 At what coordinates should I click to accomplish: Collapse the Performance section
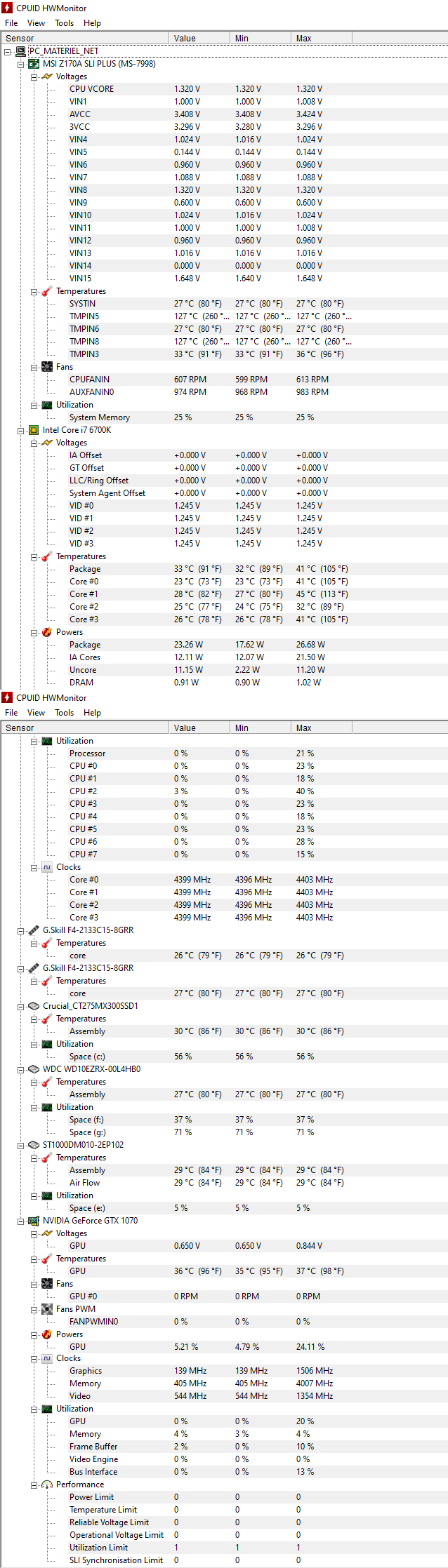tap(34, 1485)
